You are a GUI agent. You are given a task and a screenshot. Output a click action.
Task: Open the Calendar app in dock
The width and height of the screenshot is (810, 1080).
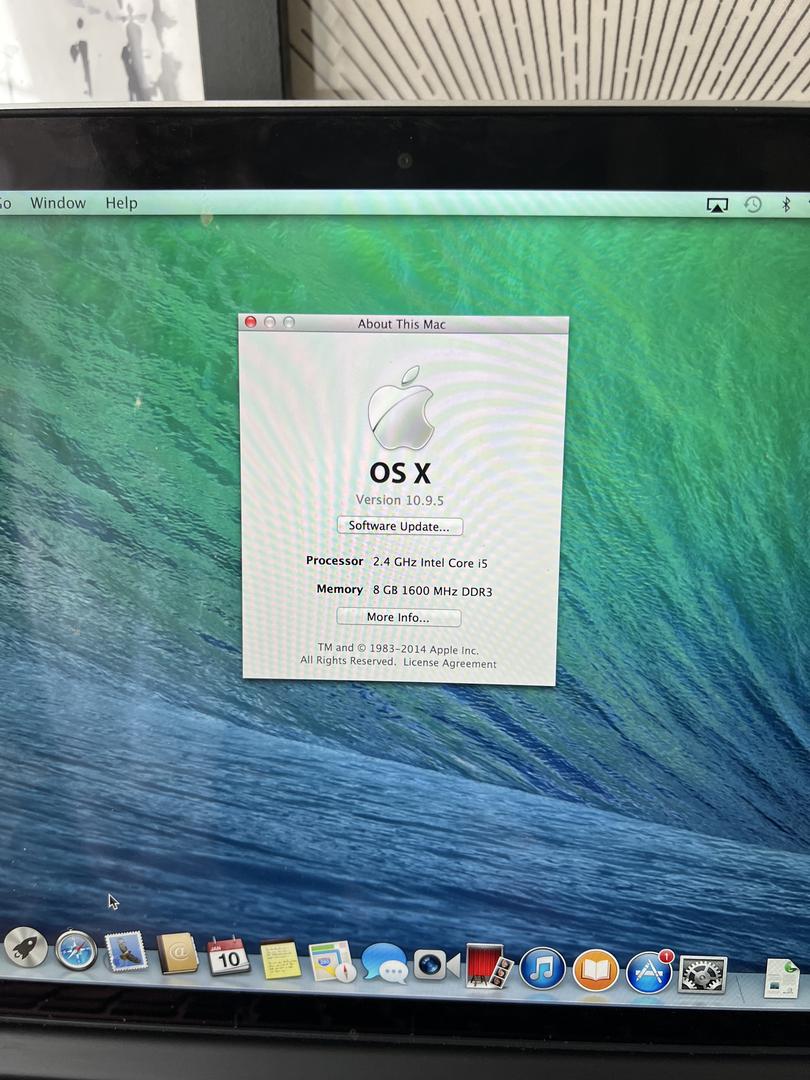pyautogui.click(x=228, y=957)
